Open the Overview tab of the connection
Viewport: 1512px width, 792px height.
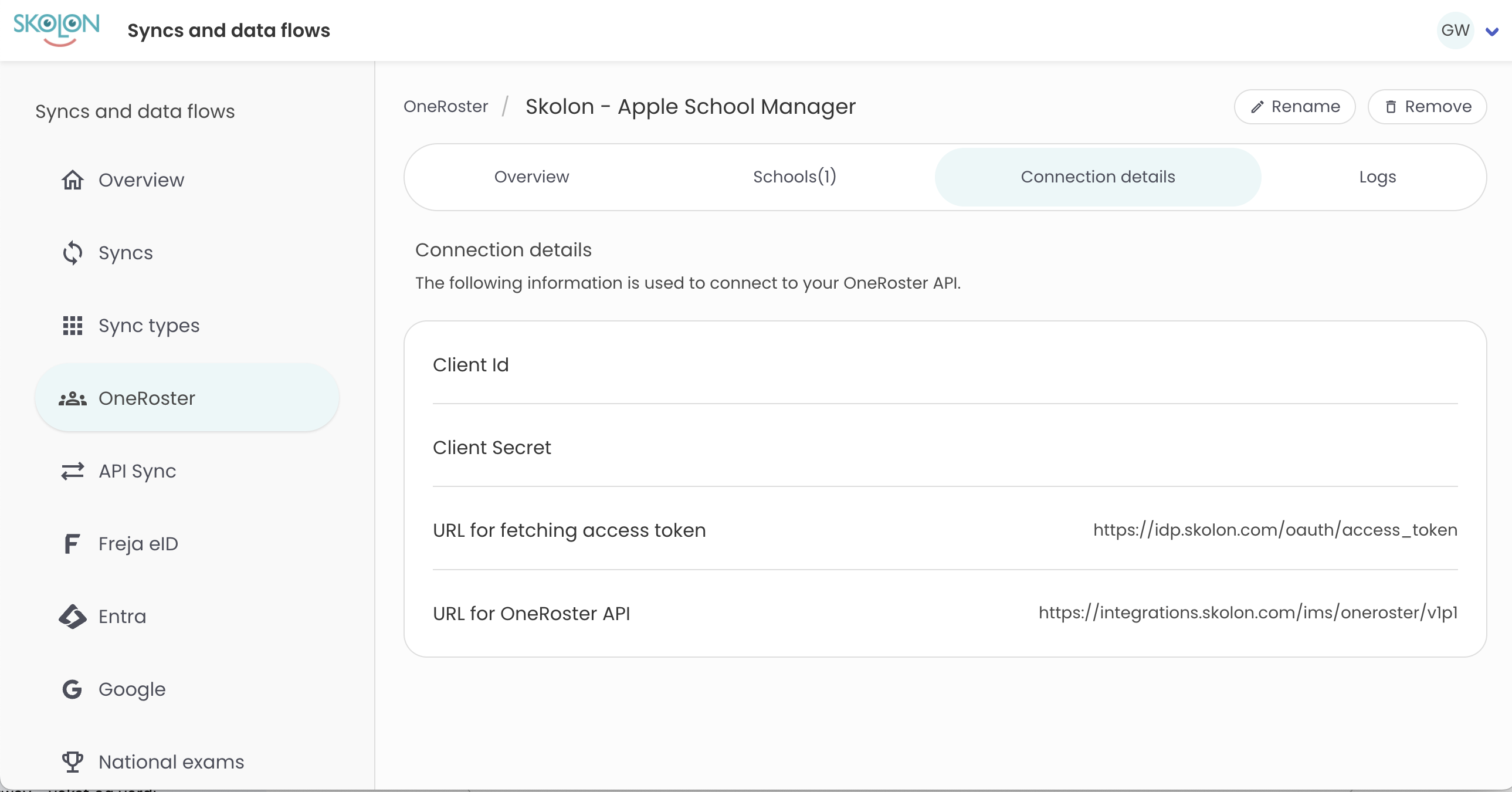pyautogui.click(x=531, y=177)
